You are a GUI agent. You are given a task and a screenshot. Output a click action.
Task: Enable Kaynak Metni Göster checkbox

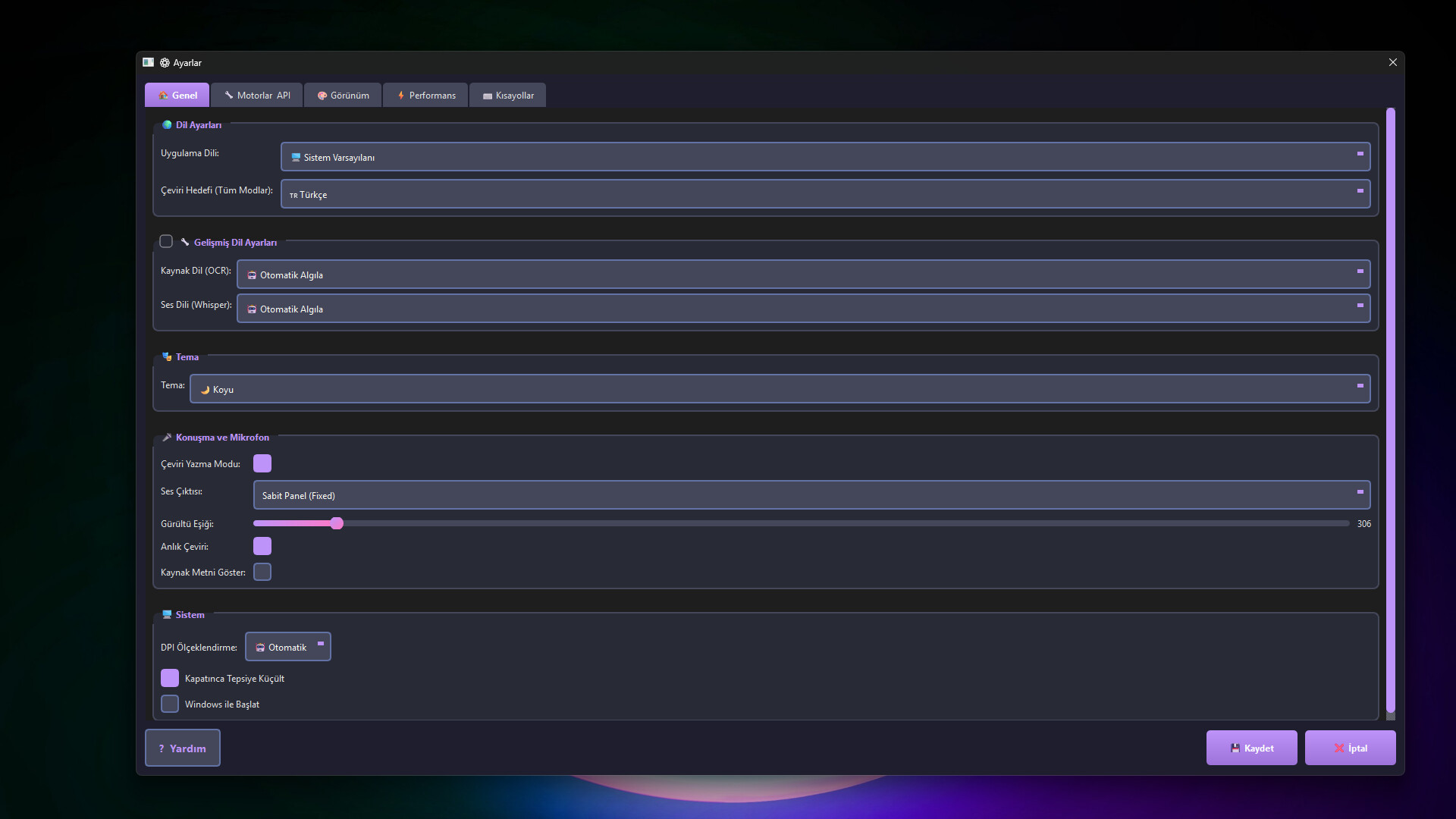(x=262, y=572)
